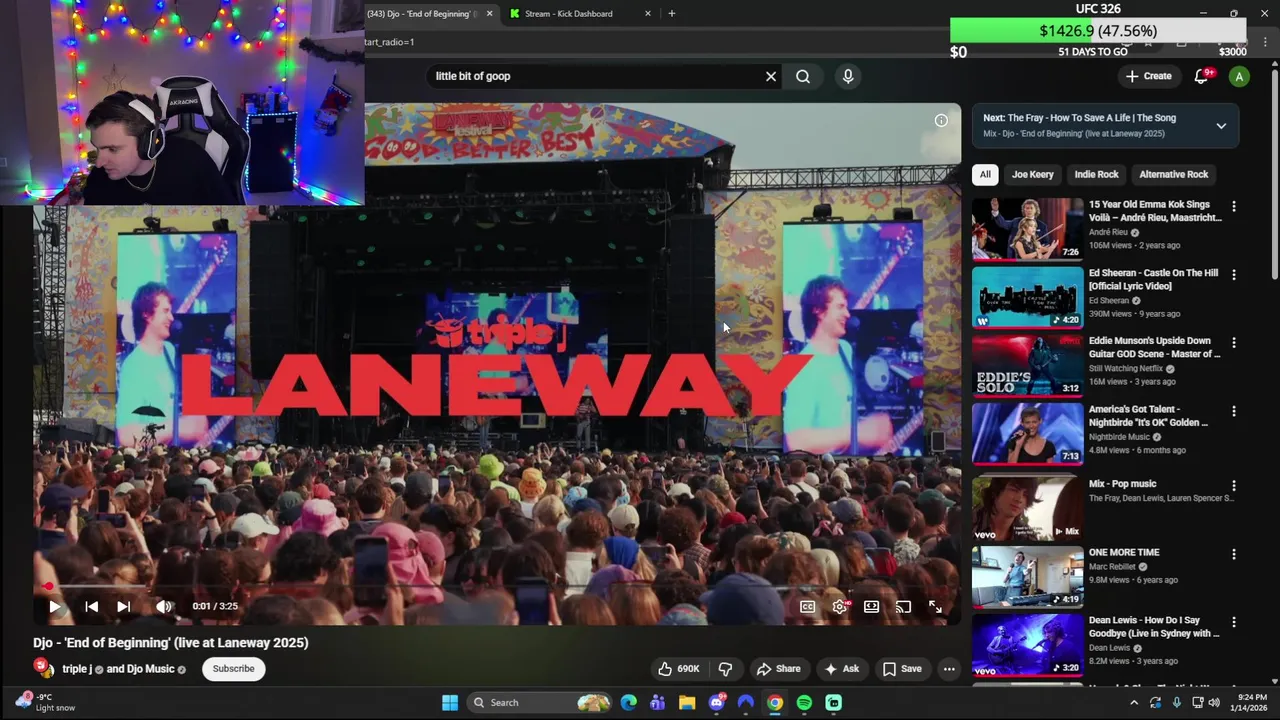
Task: Skip to previous video in player
Action: point(91,606)
